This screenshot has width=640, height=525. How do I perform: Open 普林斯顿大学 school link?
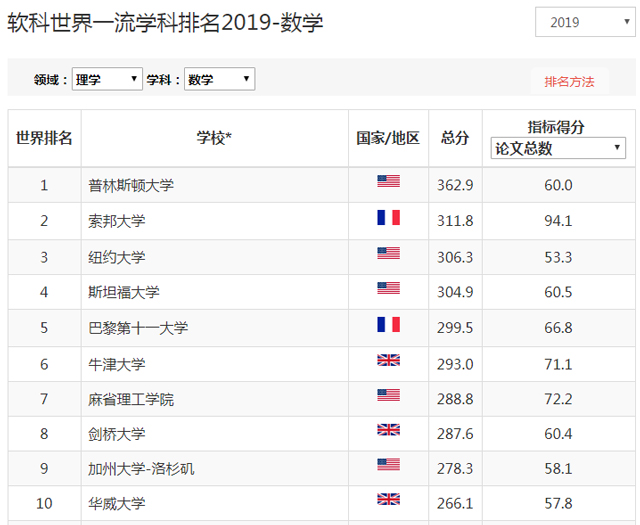[131, 185]
